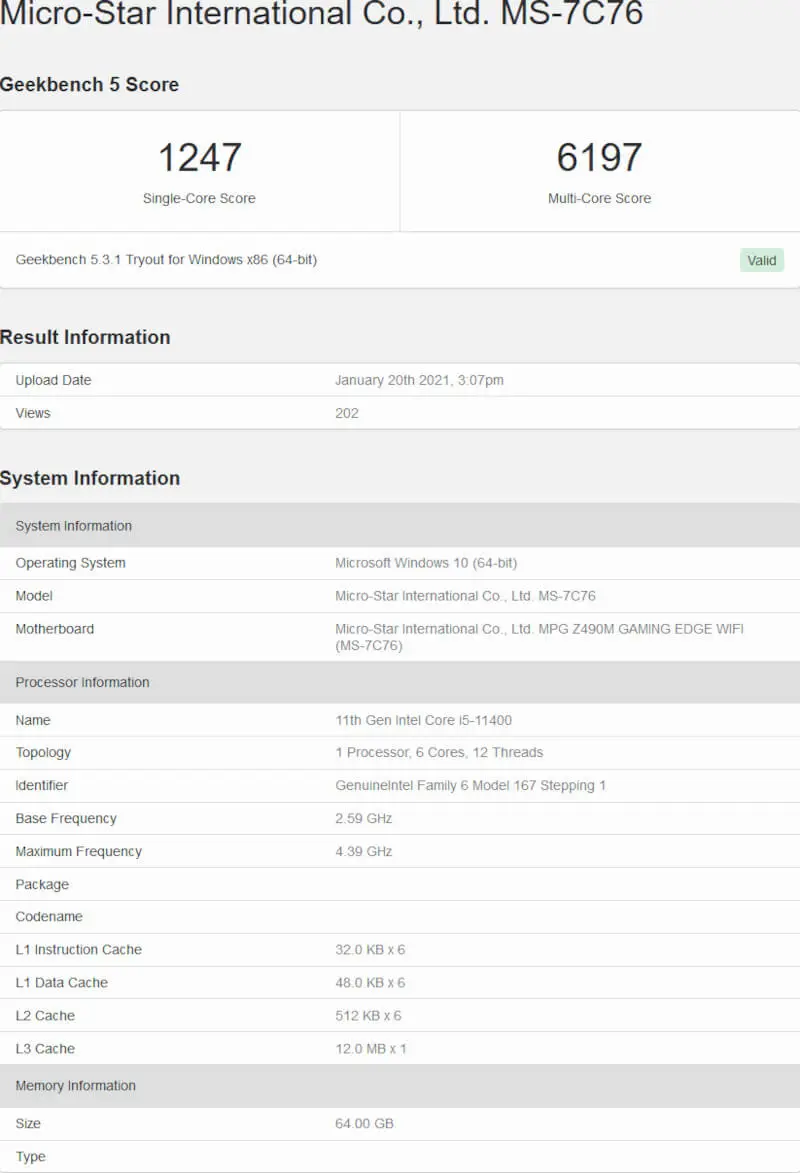This screenshot has width=800, height=1173.
Task: Click the Single-Core Score value 1247
Action: click(x=199, y=156)
